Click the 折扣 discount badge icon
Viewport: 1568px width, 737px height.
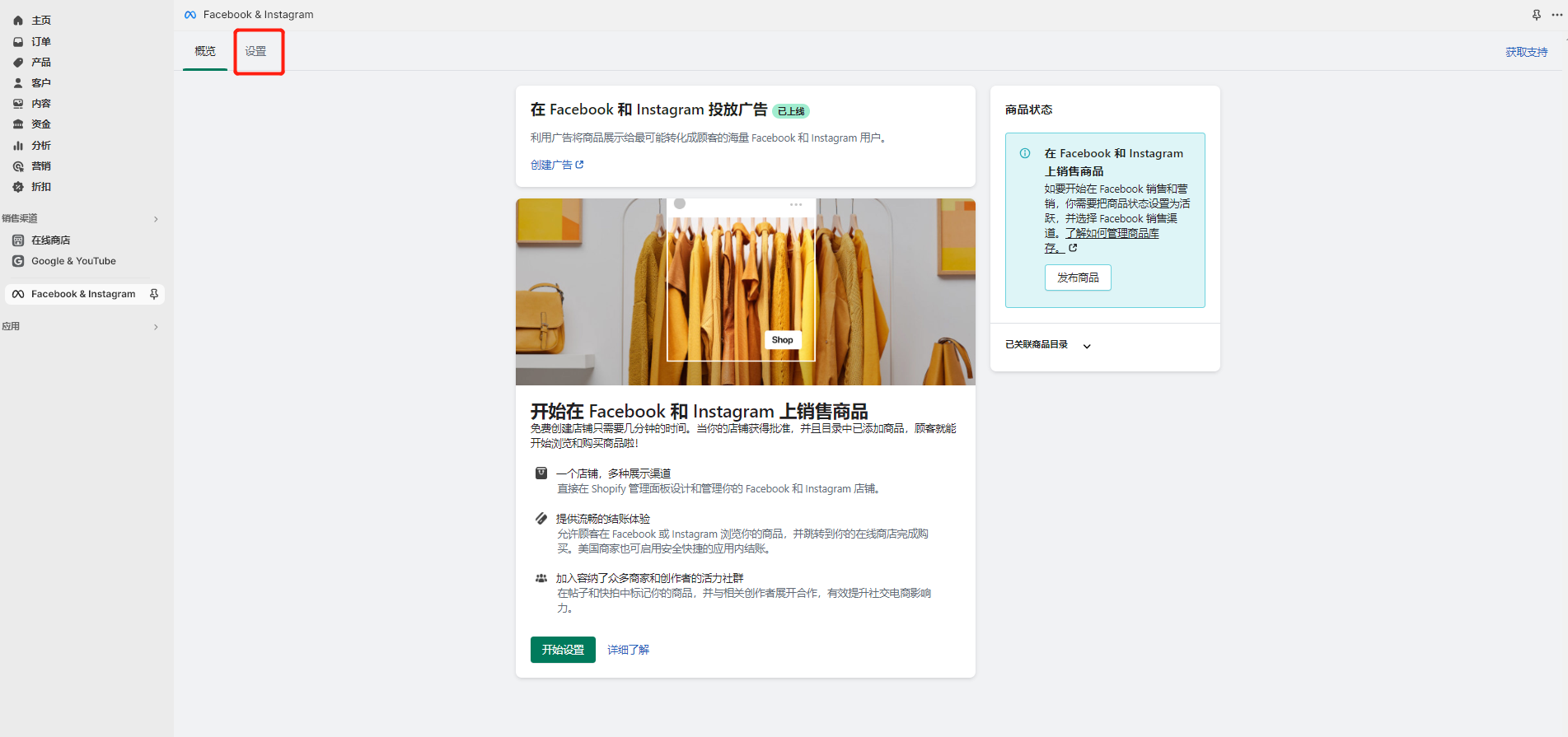pos(18,187)
